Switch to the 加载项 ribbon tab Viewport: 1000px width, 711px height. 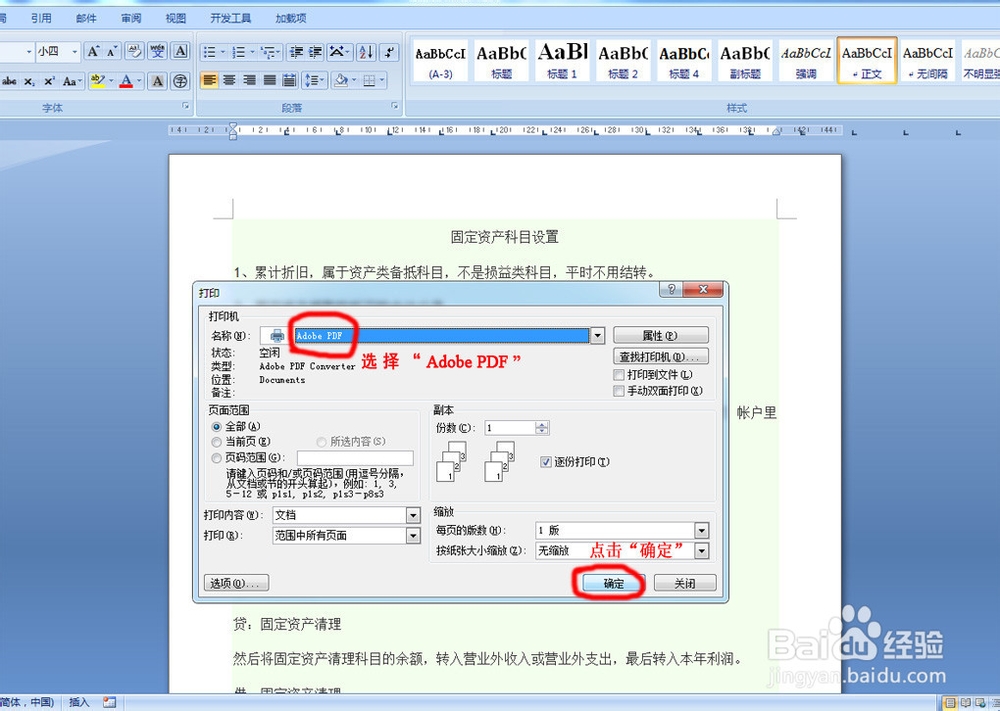coord(291,18)
